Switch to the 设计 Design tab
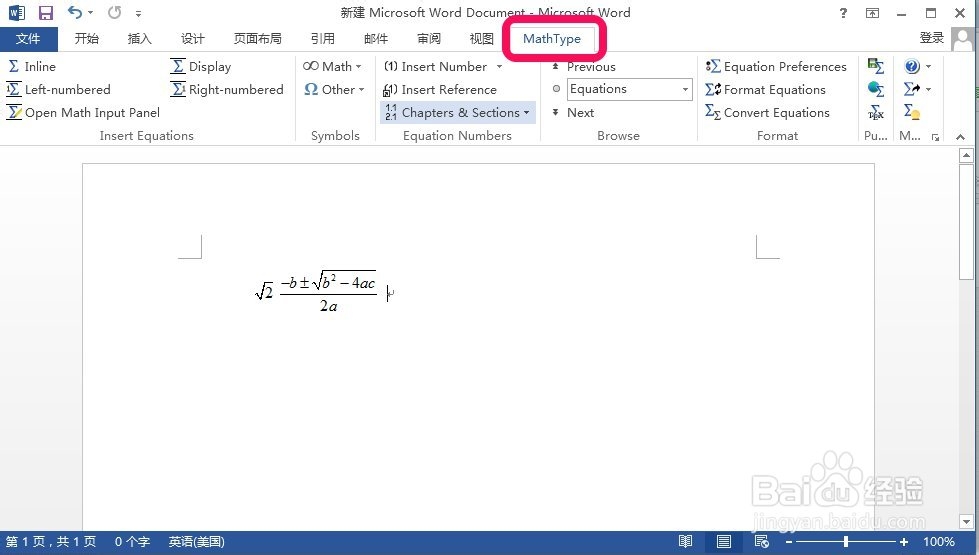 point(192,39)
